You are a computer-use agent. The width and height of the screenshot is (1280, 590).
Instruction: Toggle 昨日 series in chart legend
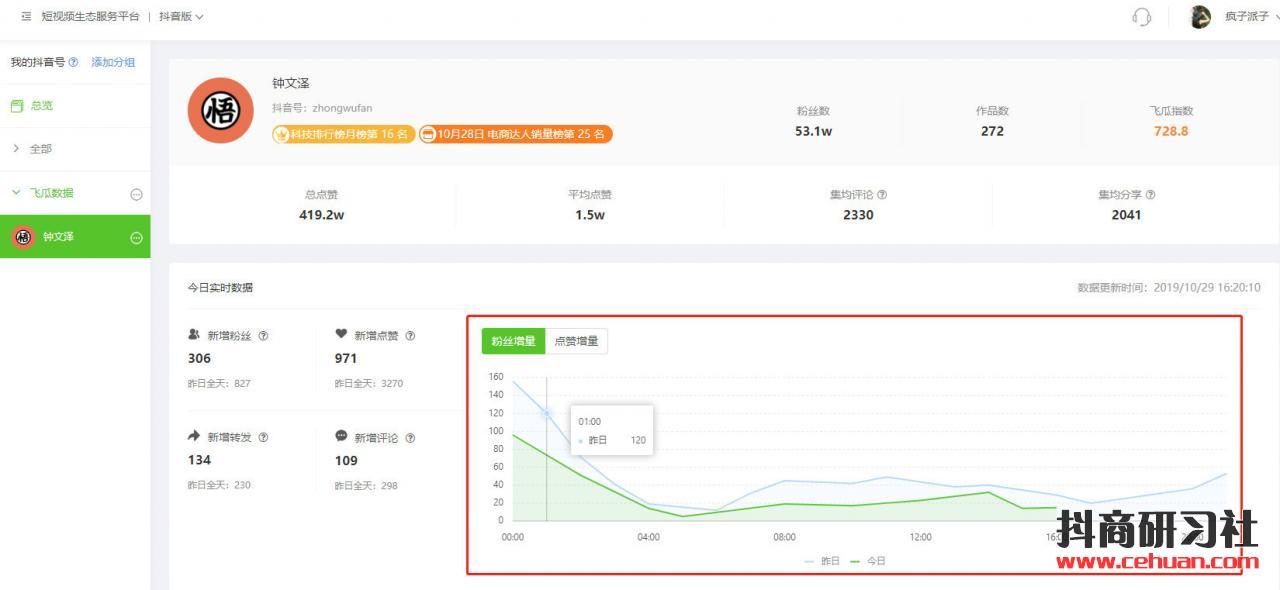pyautogui.click(x=821, y=561)
